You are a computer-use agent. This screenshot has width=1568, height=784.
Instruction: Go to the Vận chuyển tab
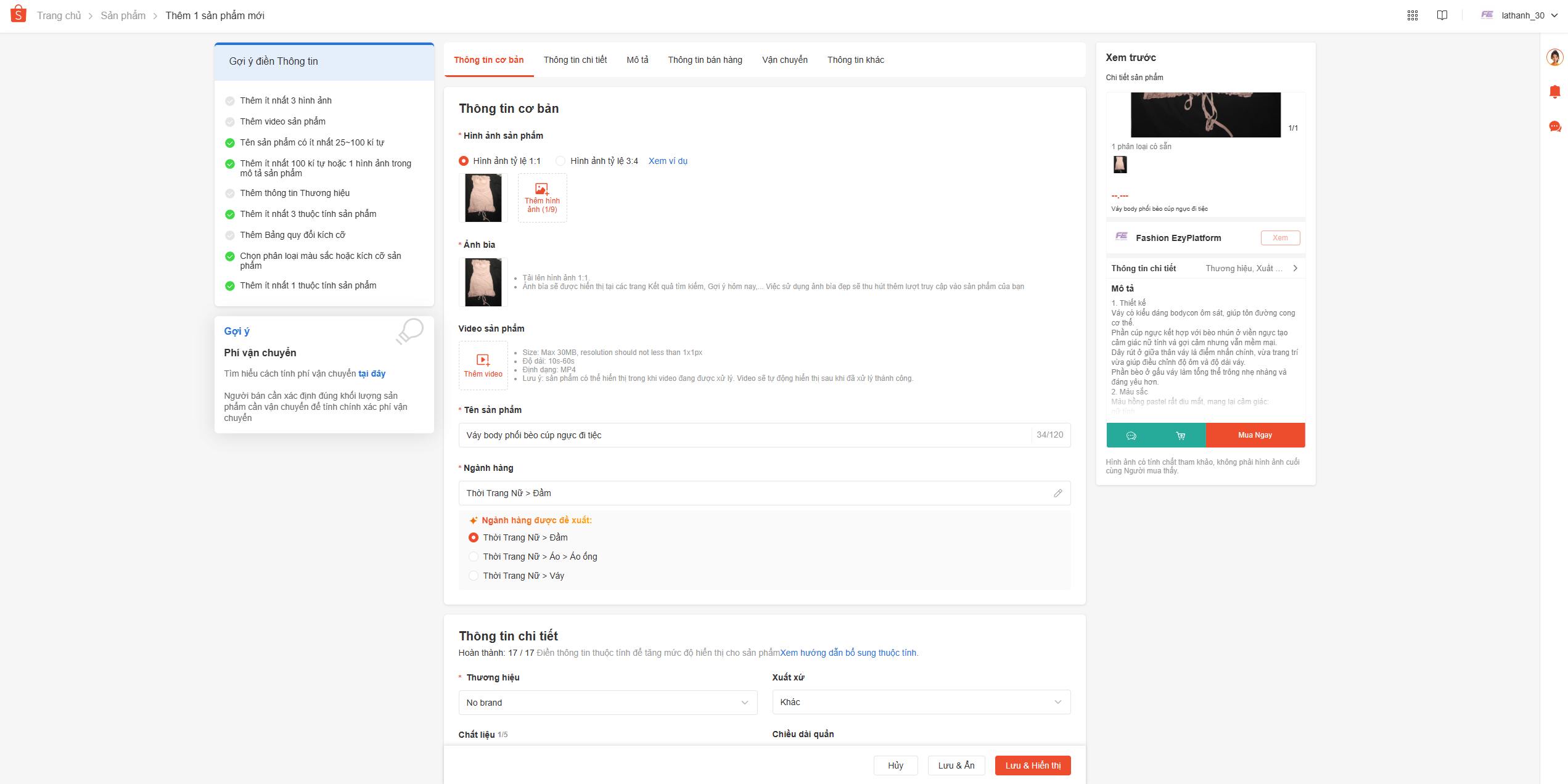click(x=784, y=60)
